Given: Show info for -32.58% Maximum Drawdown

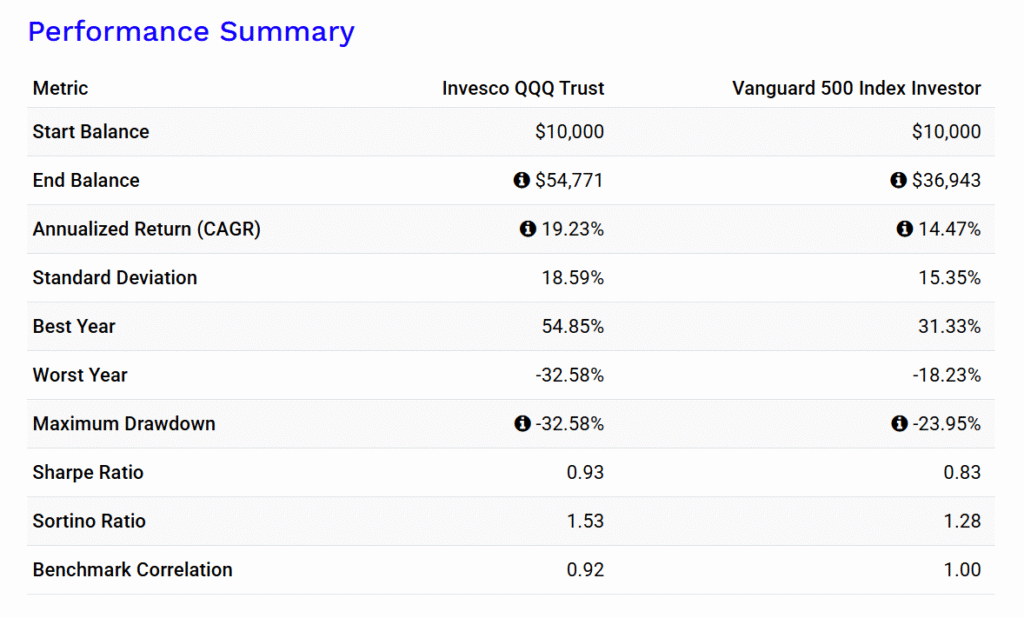Looking at the screenshot, I should coord(522,423).
